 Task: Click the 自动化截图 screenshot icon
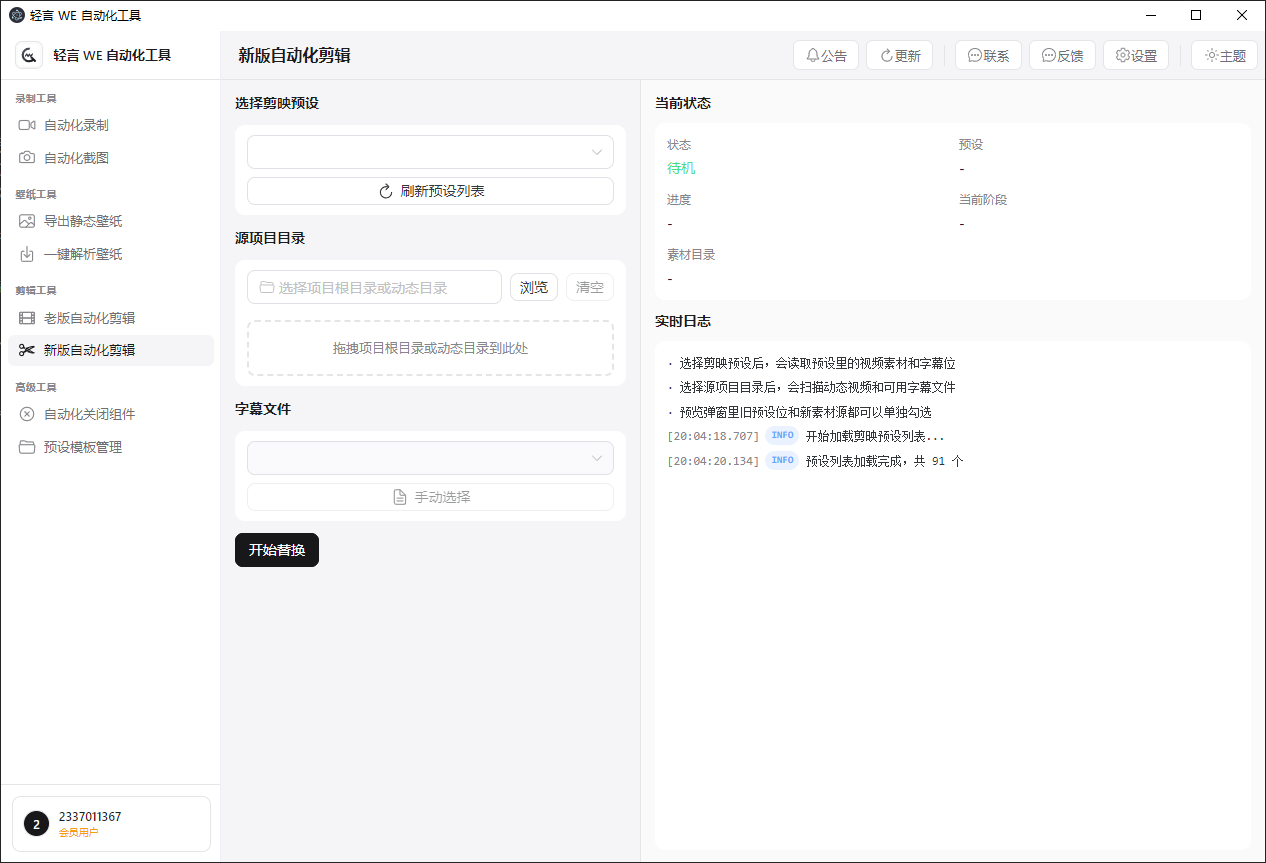[26, 157]
